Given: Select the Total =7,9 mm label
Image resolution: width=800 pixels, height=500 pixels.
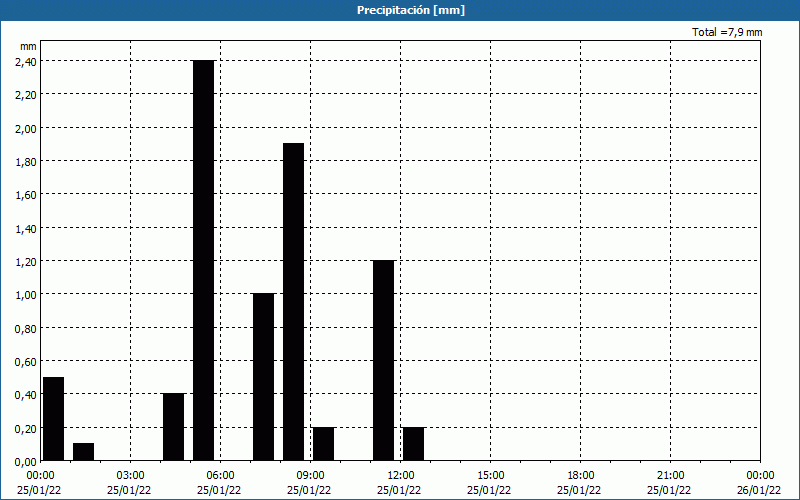Looking at the screenshot, I should 727,32.
